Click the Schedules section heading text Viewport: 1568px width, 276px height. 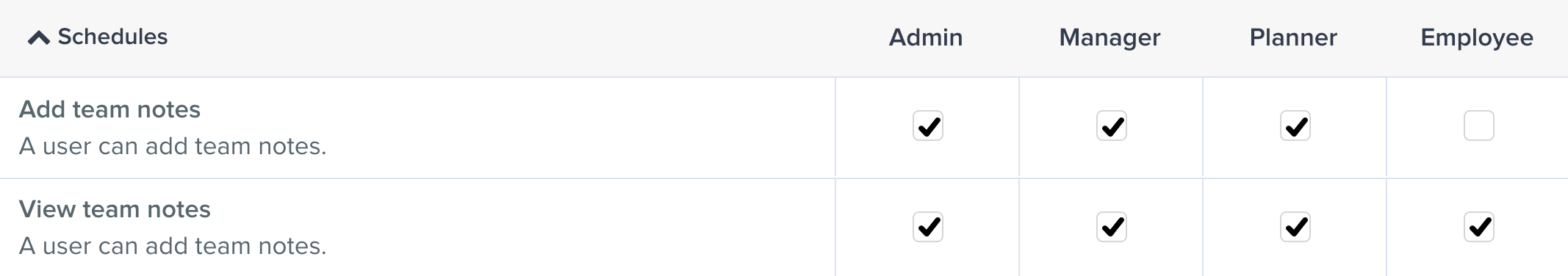pos(112,37)
